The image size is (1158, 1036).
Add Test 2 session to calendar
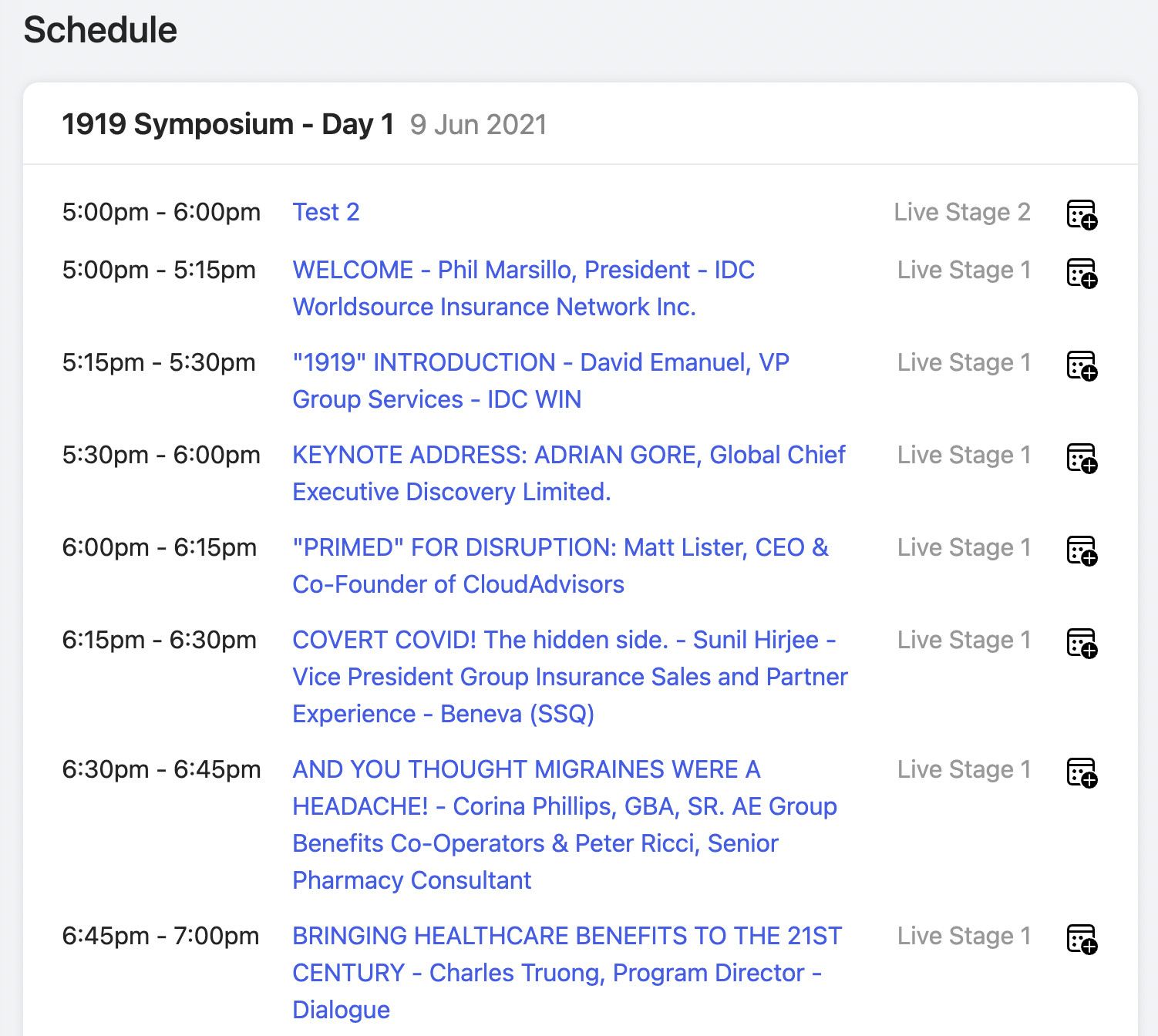1082,214
